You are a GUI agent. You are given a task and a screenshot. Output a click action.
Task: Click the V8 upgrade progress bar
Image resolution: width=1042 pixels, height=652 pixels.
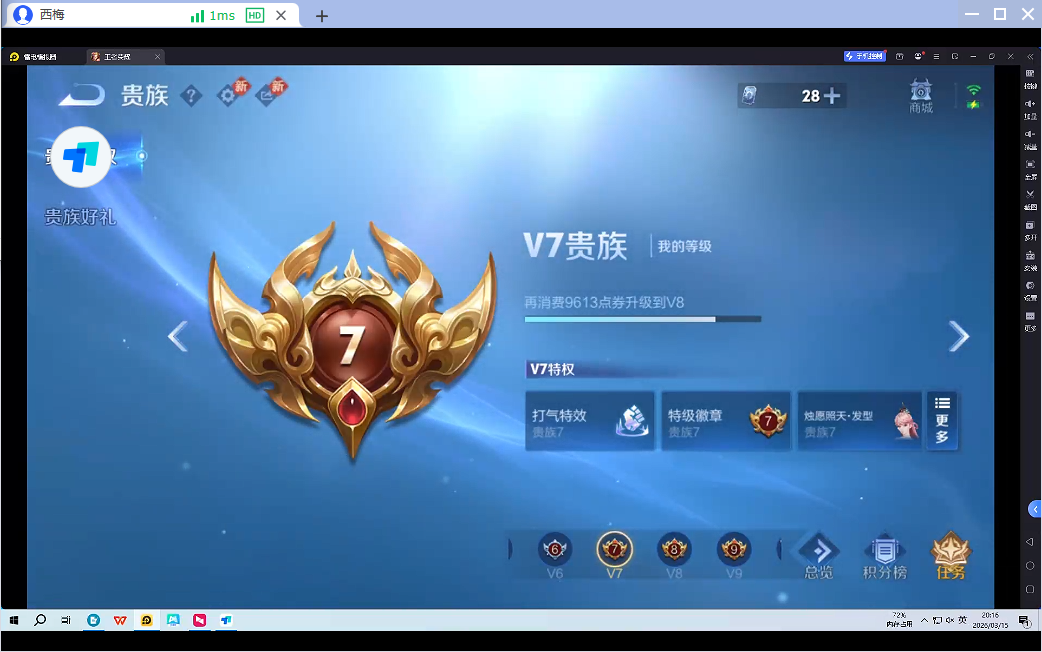point(643,318)
